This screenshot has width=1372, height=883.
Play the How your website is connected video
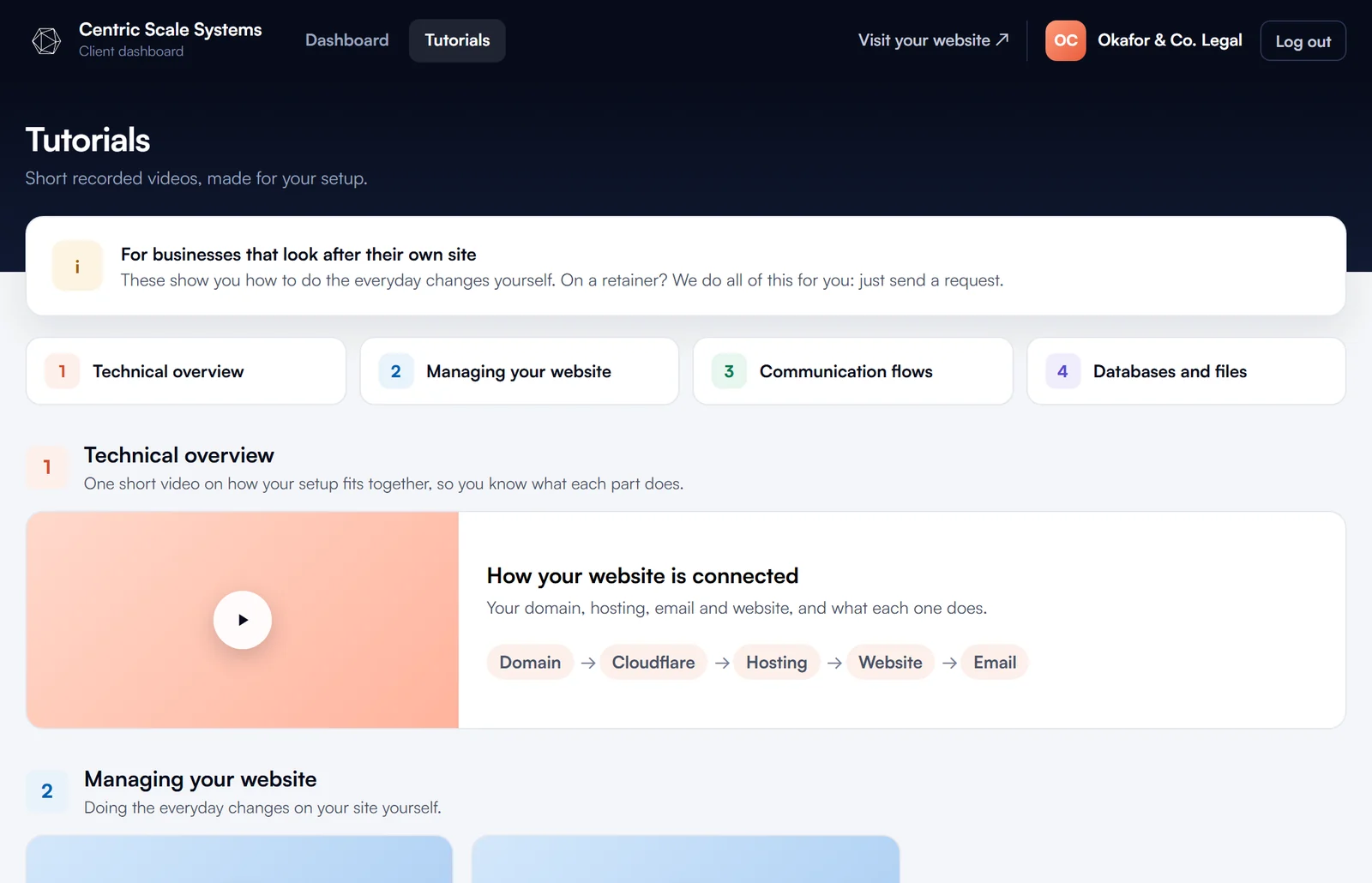point(243,620)
